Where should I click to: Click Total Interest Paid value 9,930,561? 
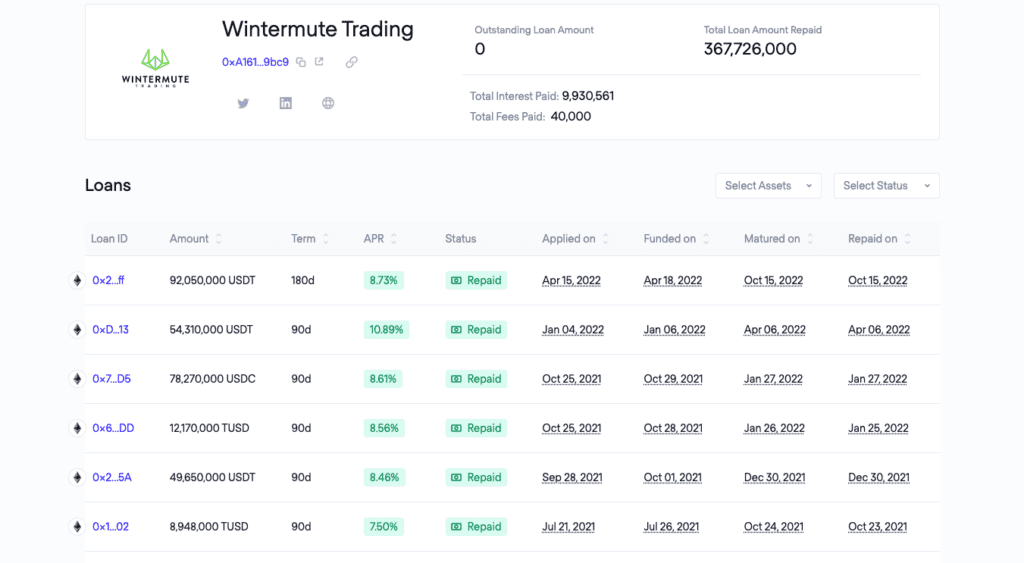click(588, 96)
